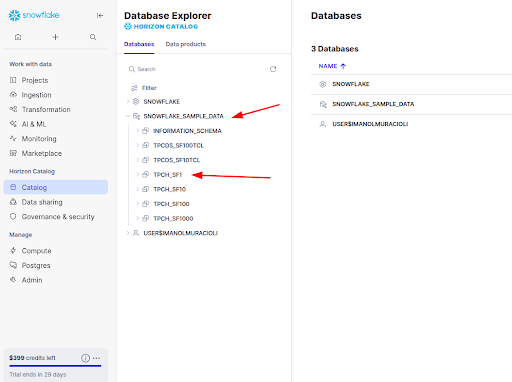512x382 pixels.
Task: Expand the SNOWFLAKE database node
Action: (128, 101)
